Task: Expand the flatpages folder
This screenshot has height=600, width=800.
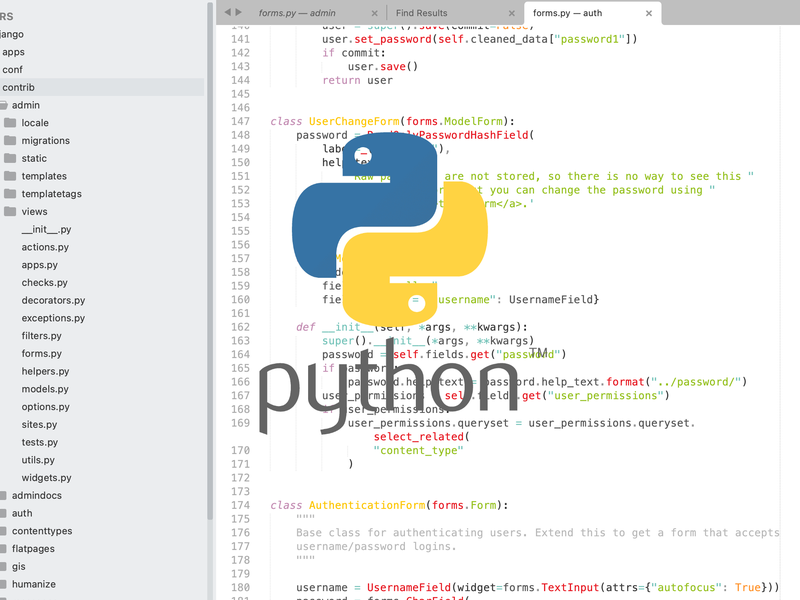Action: click(x=4, y=549)
